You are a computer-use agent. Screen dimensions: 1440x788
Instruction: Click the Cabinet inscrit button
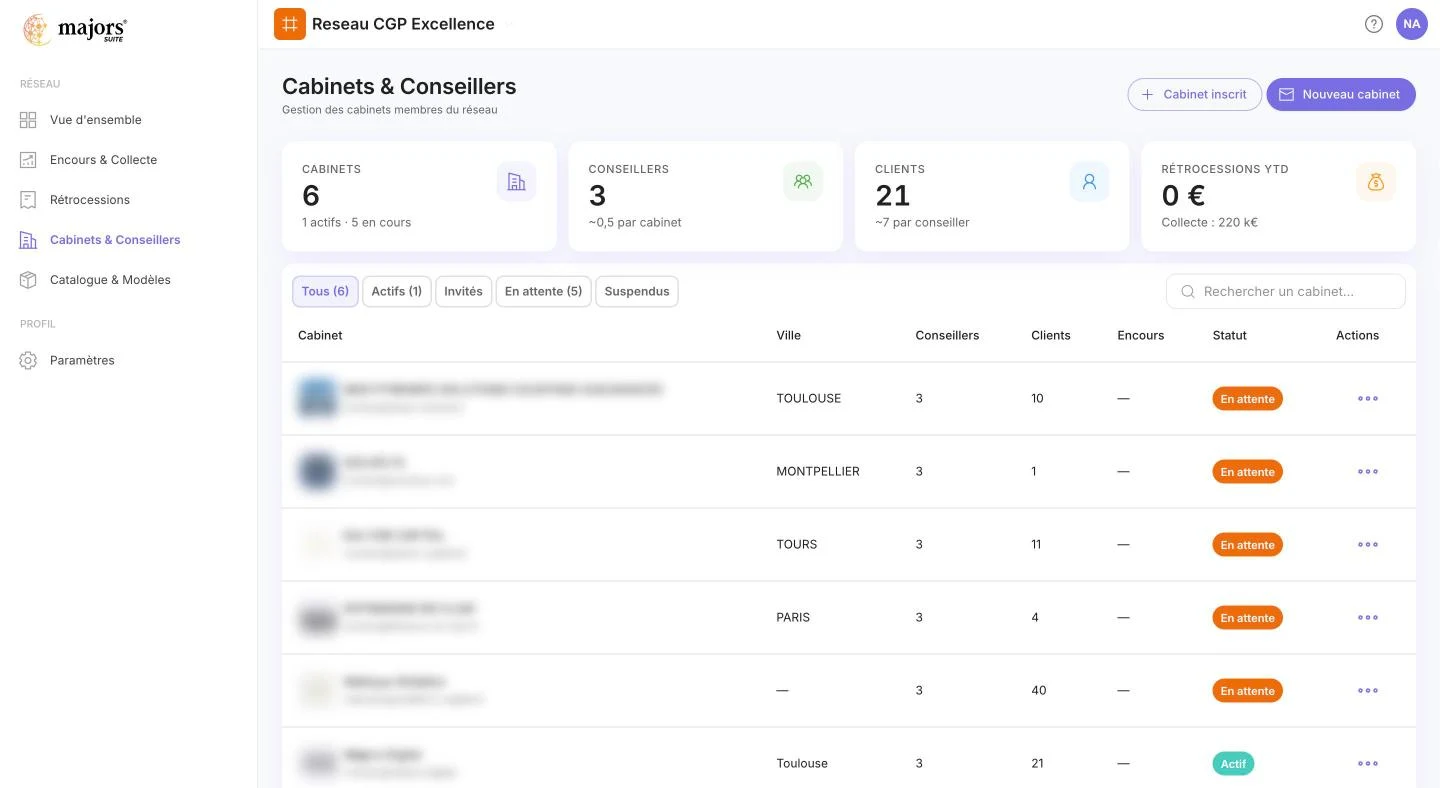pyautogui.click(x=1194, y=94)
